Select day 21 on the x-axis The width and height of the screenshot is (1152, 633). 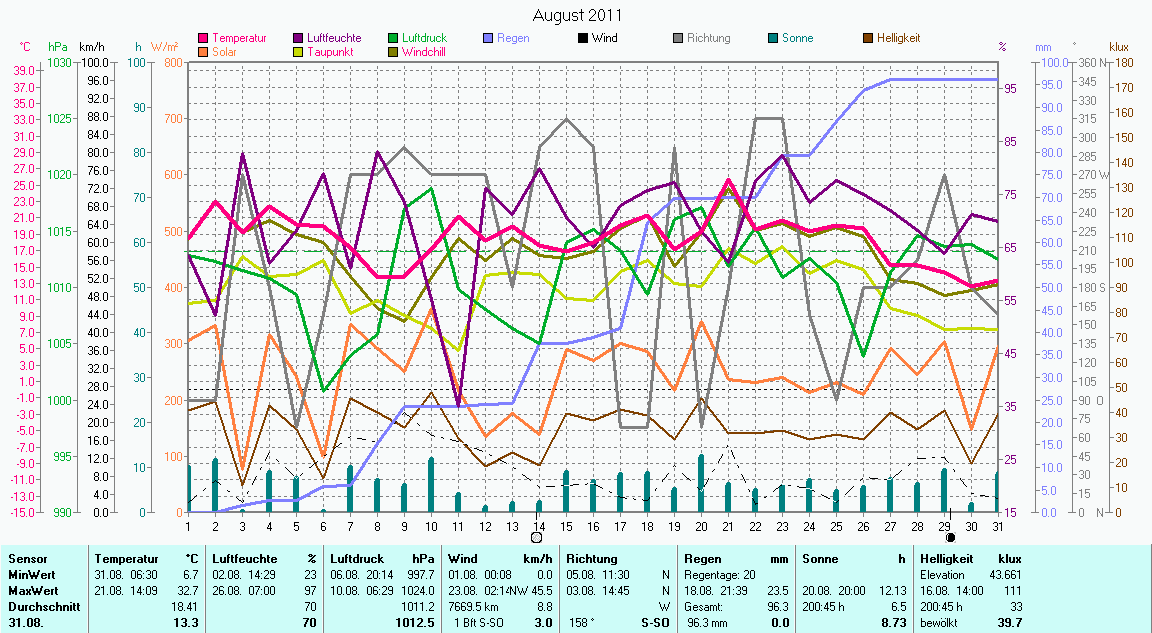(x=728, y=525)
